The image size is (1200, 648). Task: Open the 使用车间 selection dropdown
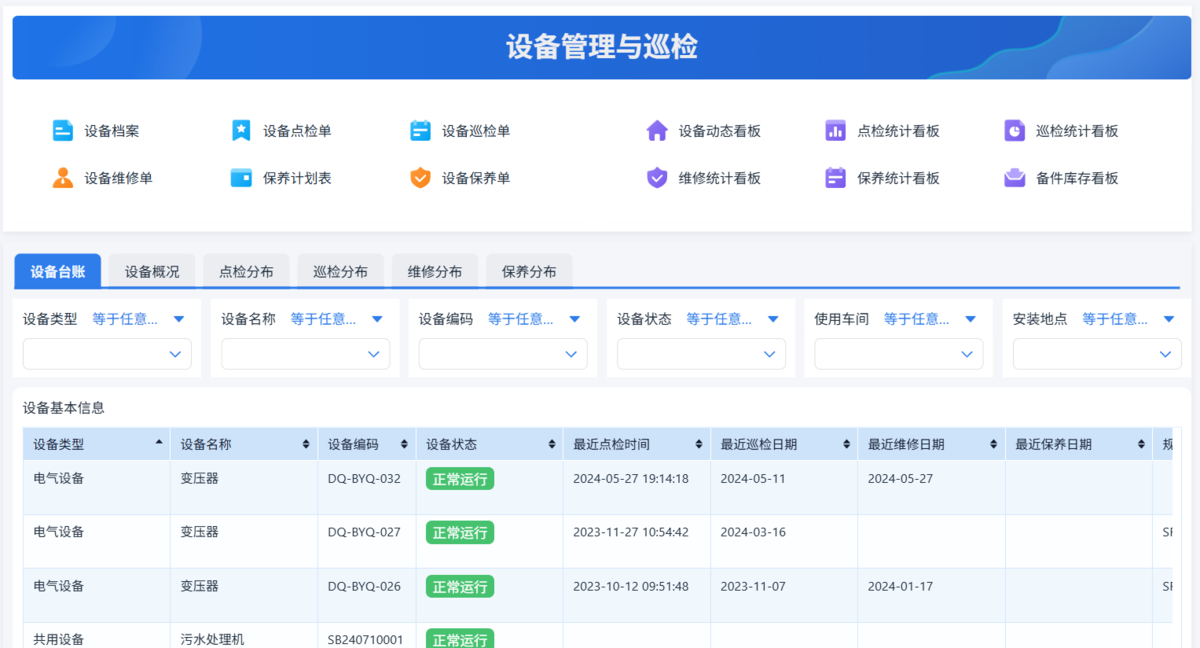897,354
